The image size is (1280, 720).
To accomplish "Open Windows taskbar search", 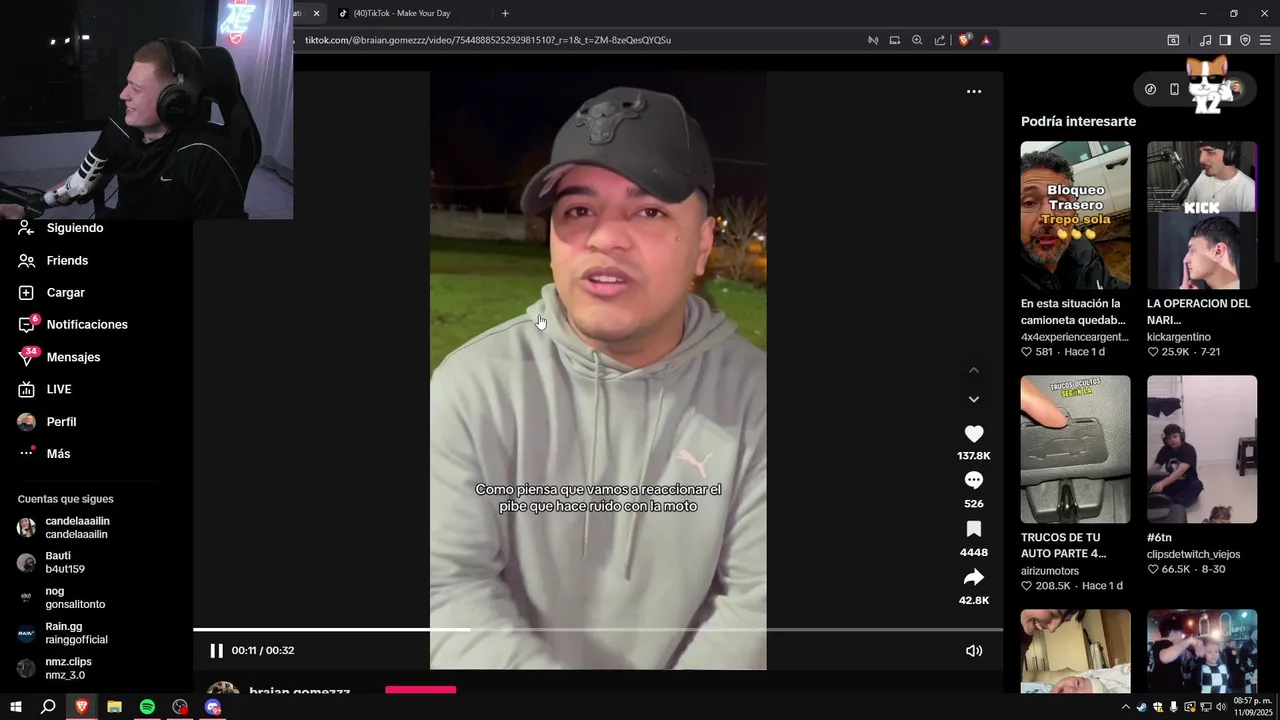I will (48, 707).
